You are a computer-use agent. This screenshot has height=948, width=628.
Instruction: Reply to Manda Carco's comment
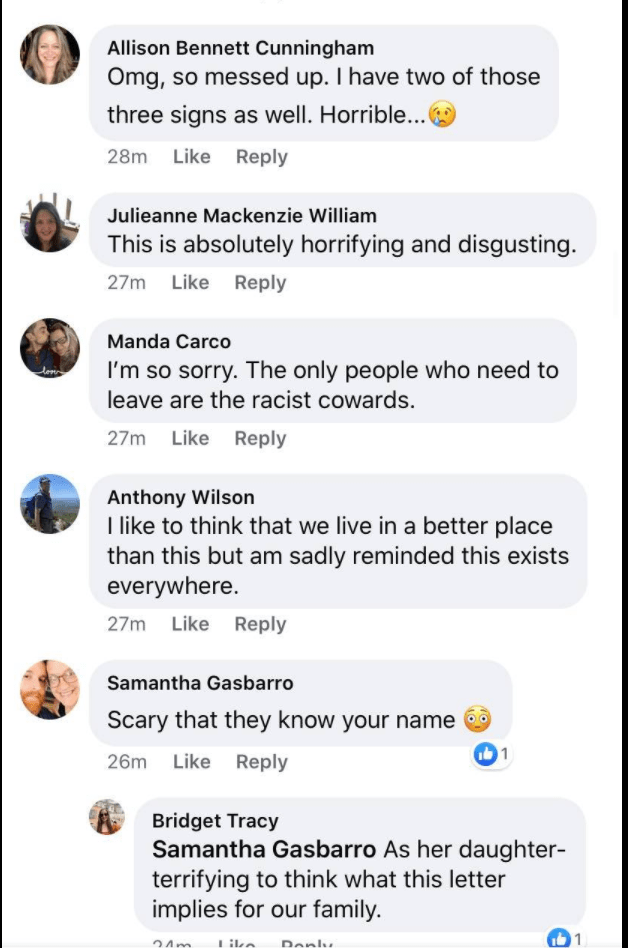[x=261, y=438]
